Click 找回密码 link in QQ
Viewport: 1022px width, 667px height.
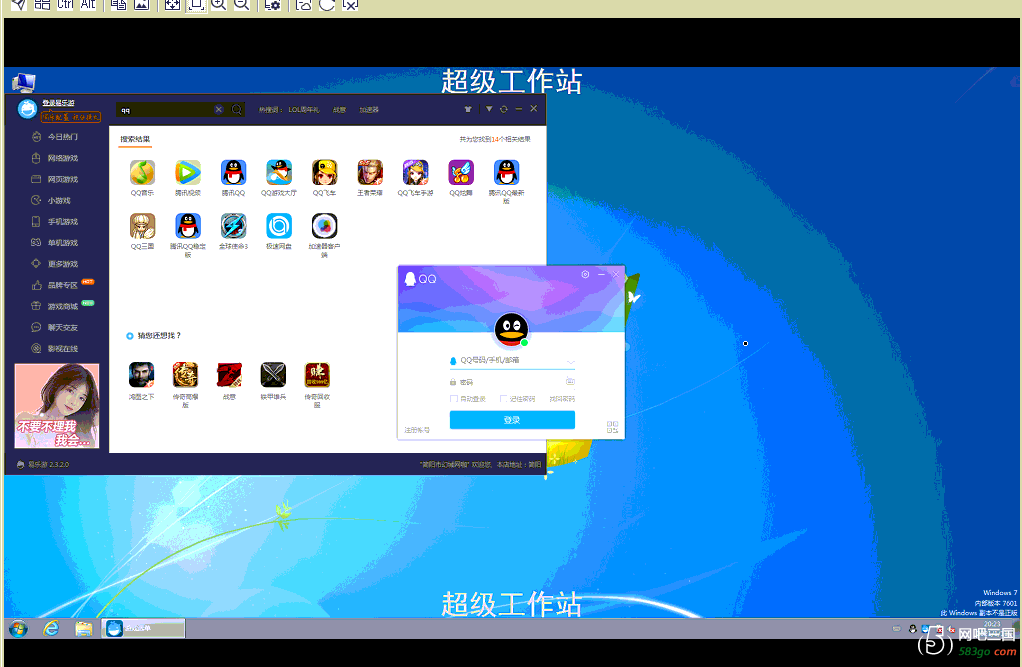click(562, 398)
